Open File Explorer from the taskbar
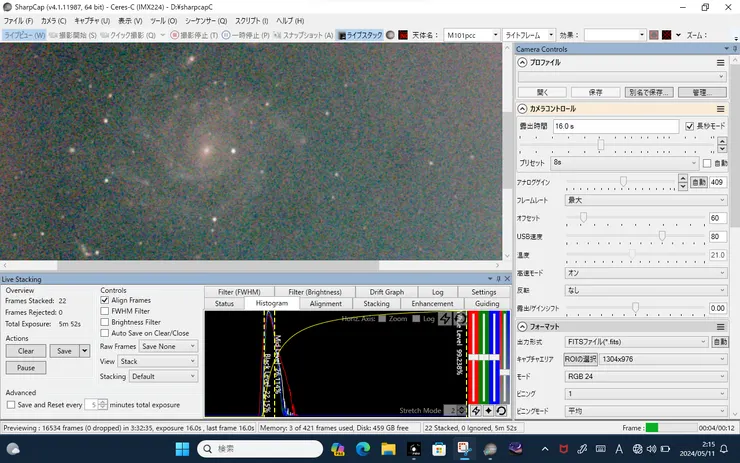This screenshot has width=740, height=463. [x=388, y=449]
